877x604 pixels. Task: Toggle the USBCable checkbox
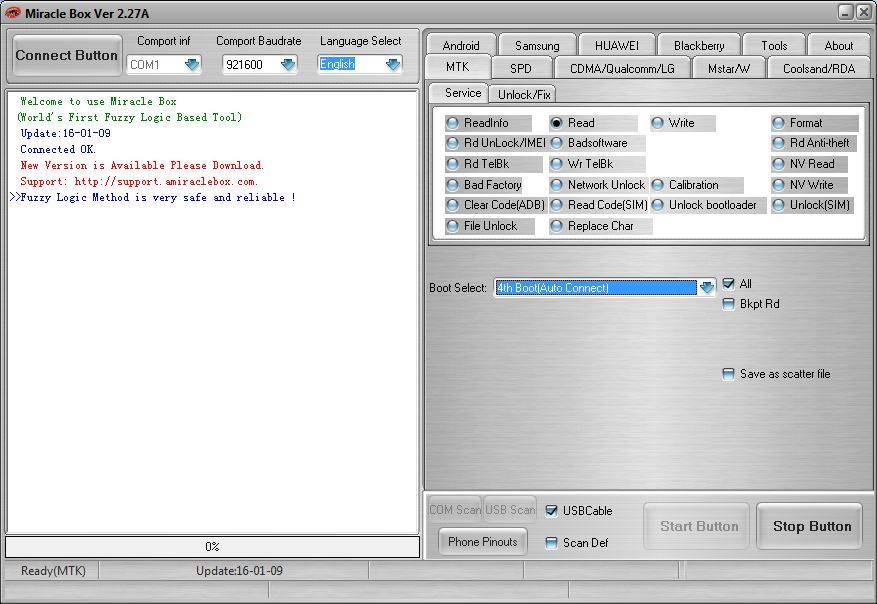click(x=551, y=511)
